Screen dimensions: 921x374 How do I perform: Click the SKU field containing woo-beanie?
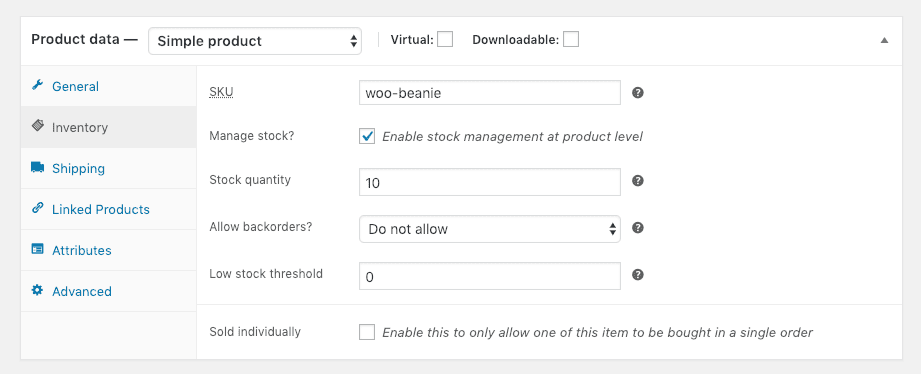(x=490, y=93)
